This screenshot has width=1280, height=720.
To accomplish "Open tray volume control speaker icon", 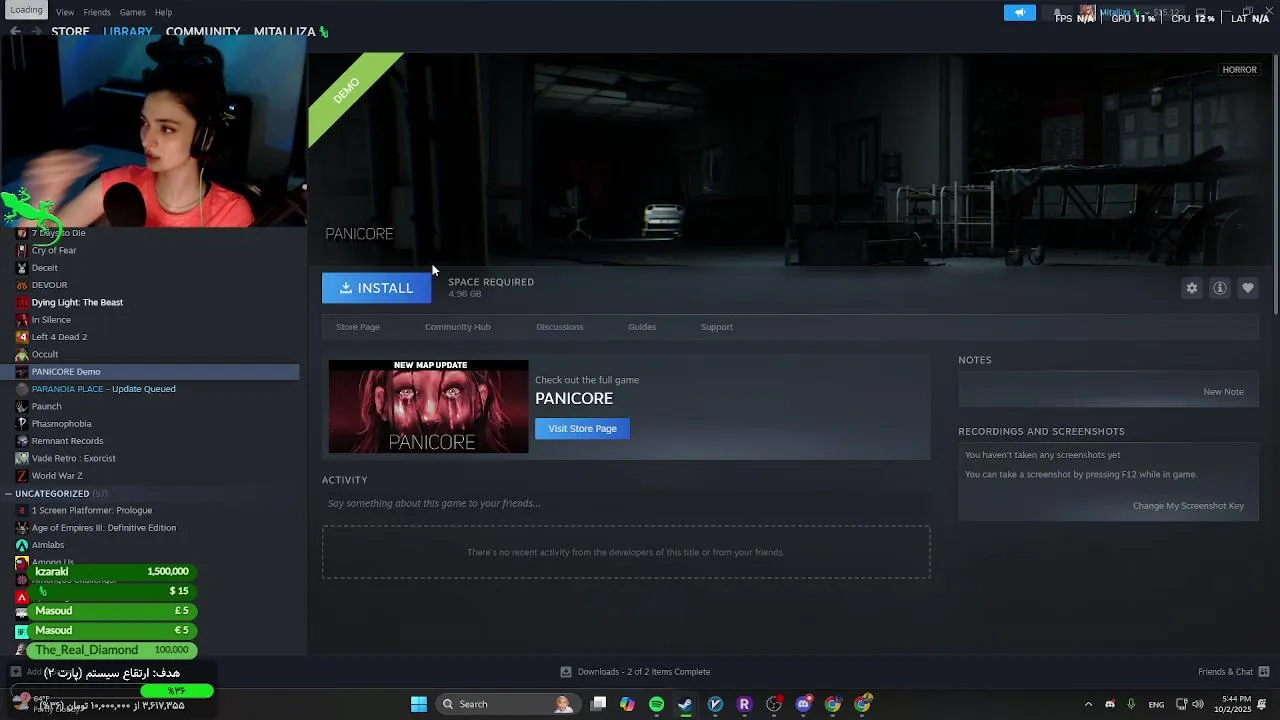I will pyautogui.click(x=1198, y=704).
